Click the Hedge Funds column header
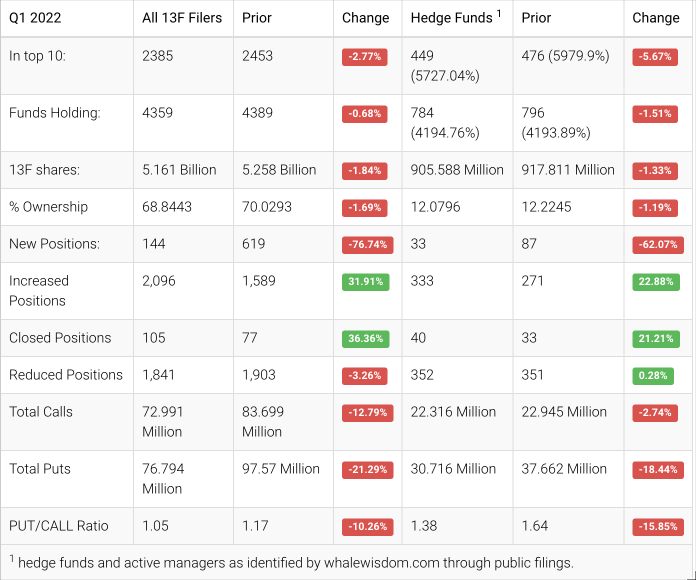The image size is (696, 580). pos(451,18)
